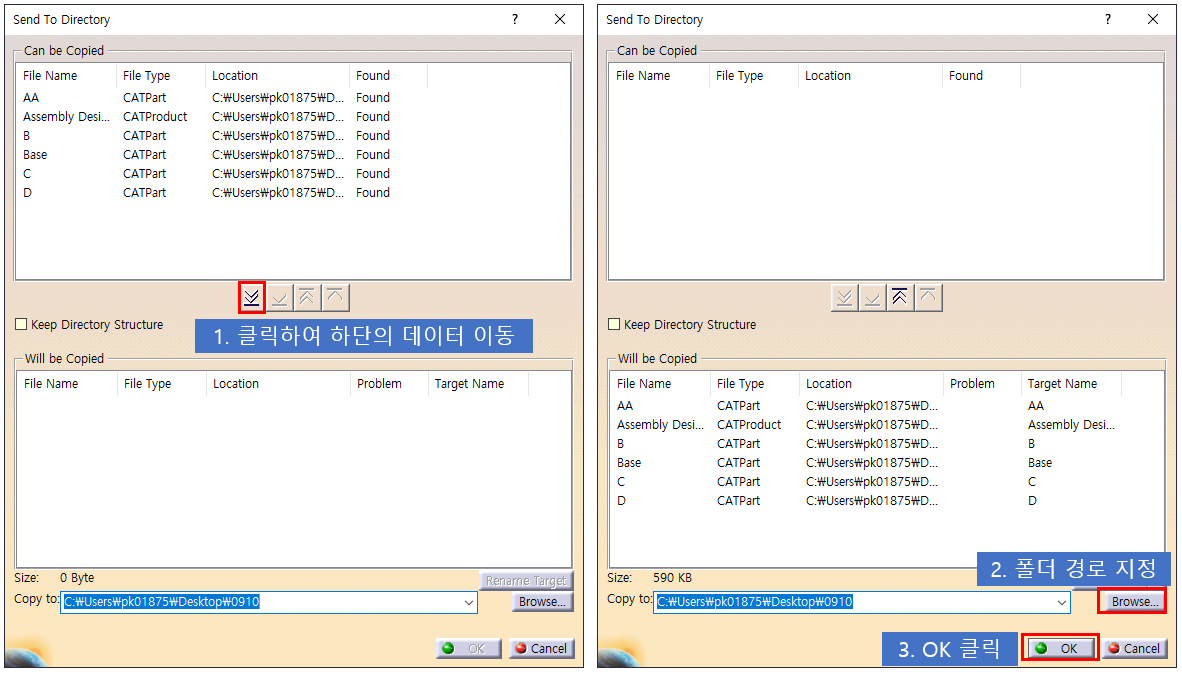1182x675 pixels.
Task: Click the Rename Target button
Action: pyautogui.click(x=526, y=580)
